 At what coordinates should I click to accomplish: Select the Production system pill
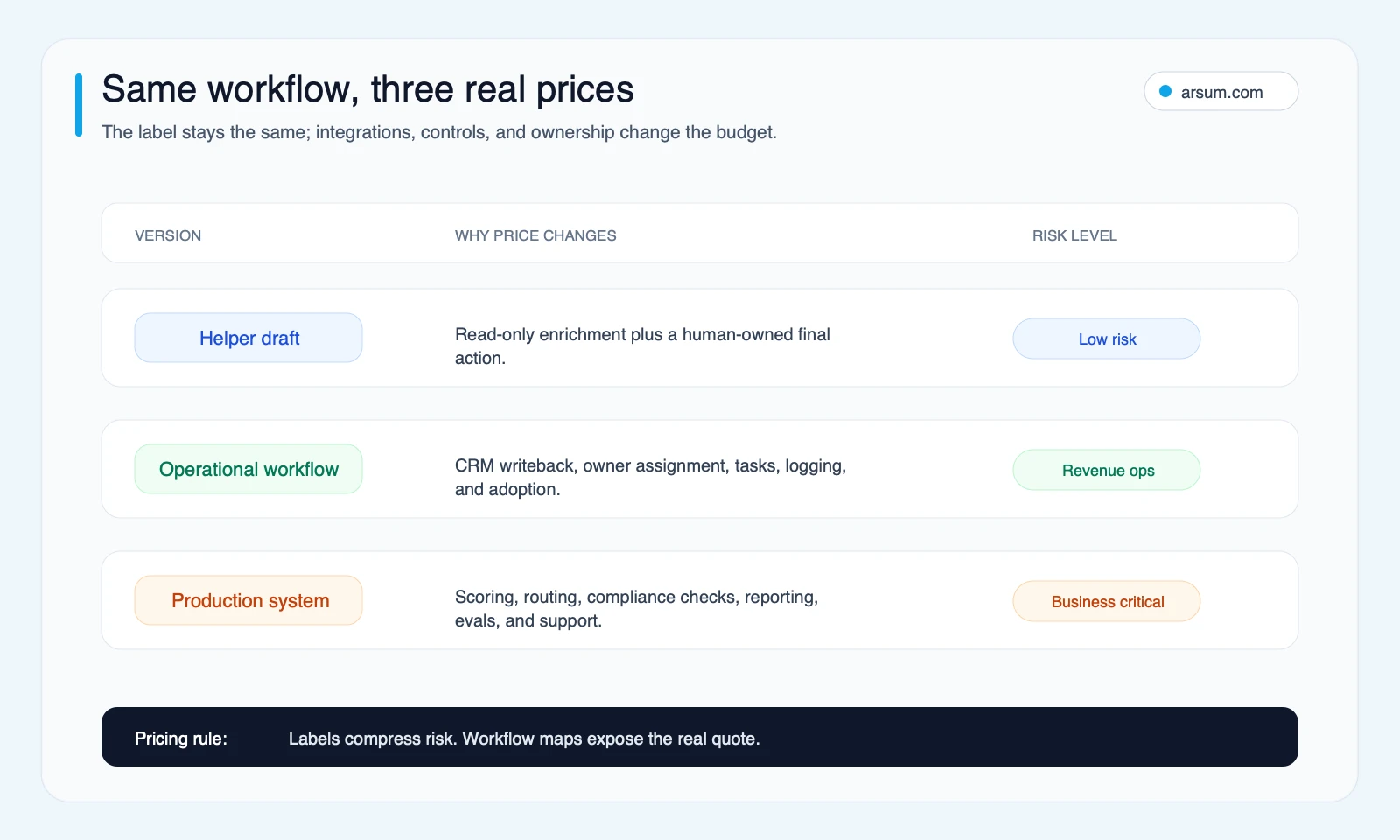[248, 600]
